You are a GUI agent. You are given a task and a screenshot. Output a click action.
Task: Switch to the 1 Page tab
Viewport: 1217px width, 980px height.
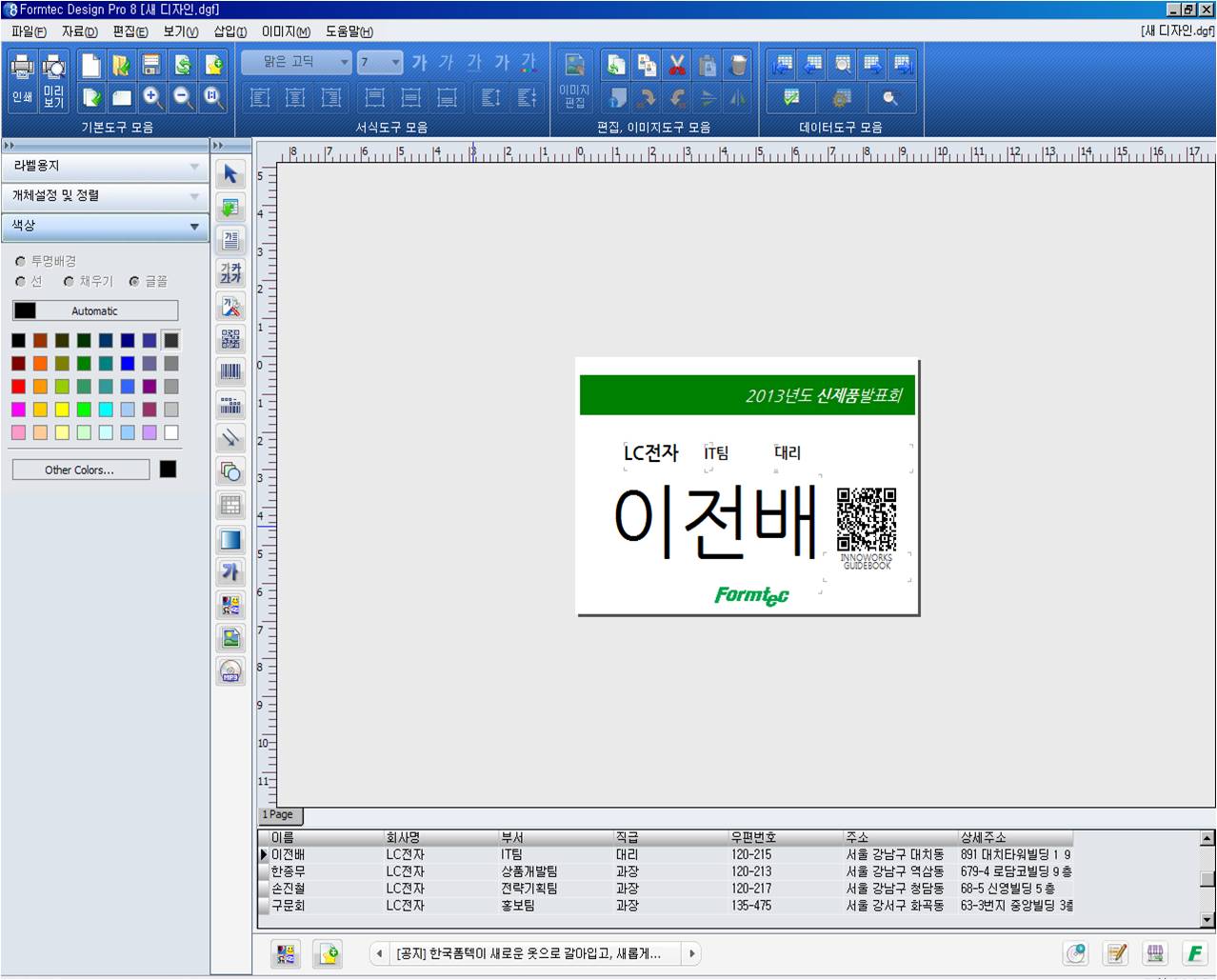point(279,815)
